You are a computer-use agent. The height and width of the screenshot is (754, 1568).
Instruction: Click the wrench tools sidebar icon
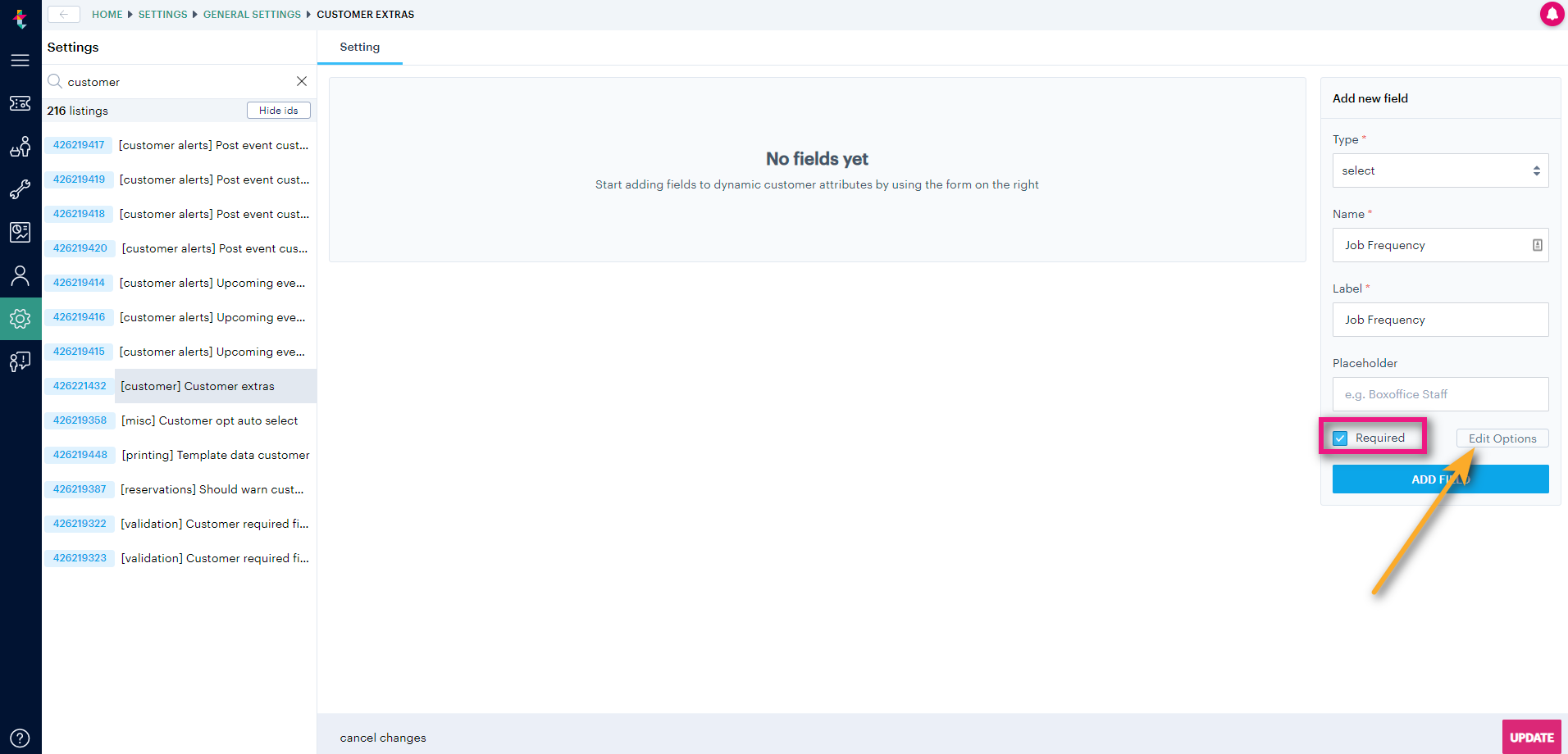click(21, 189)
